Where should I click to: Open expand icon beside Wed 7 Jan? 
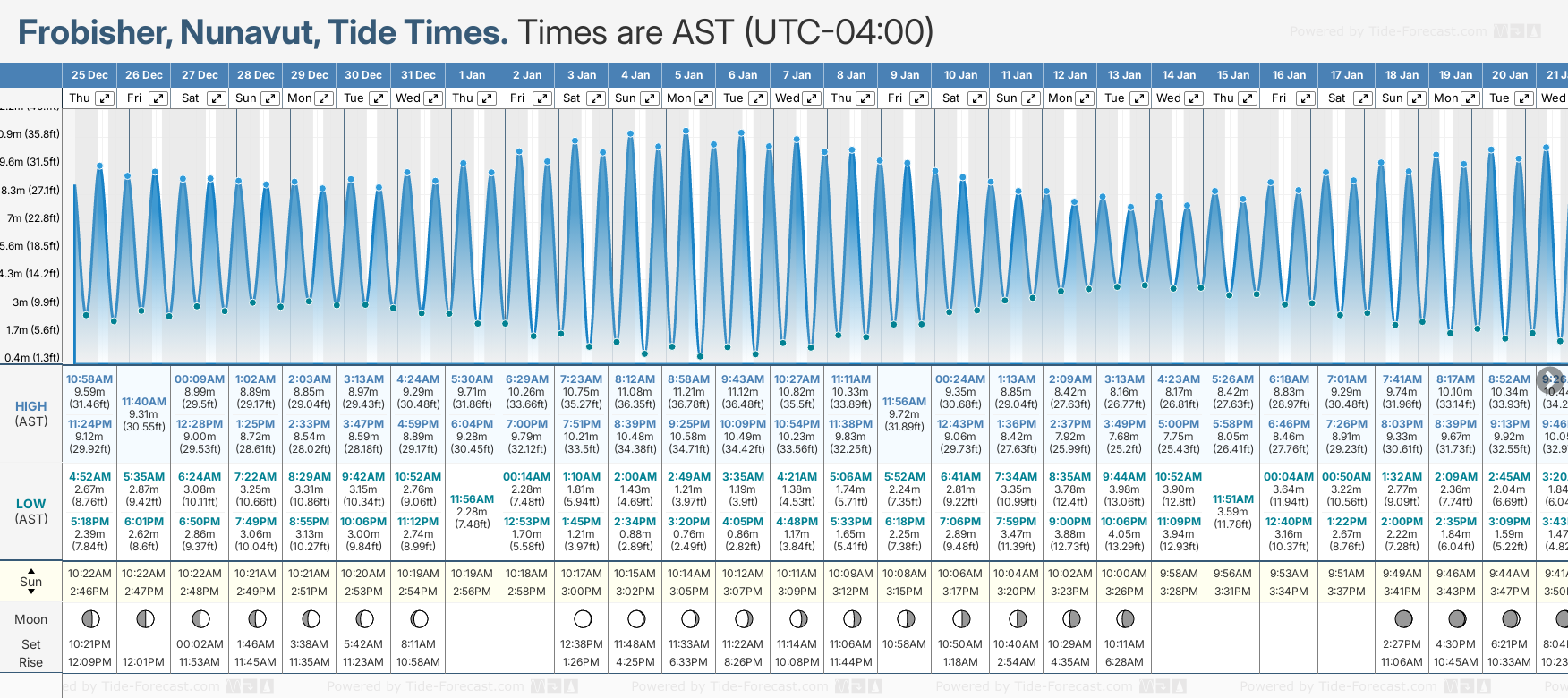coord(812,98)
